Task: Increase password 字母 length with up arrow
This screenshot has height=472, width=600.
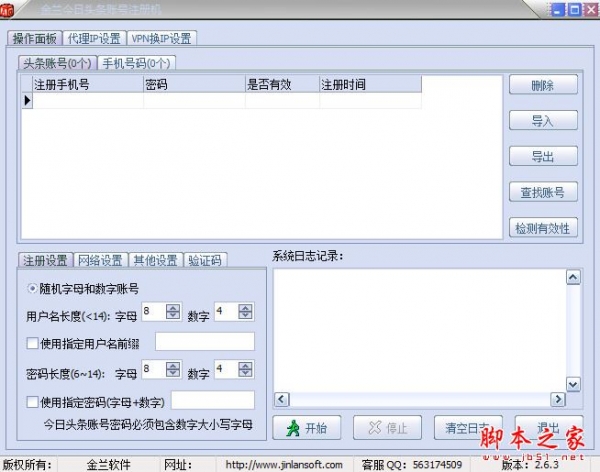Action: point(173,366)
